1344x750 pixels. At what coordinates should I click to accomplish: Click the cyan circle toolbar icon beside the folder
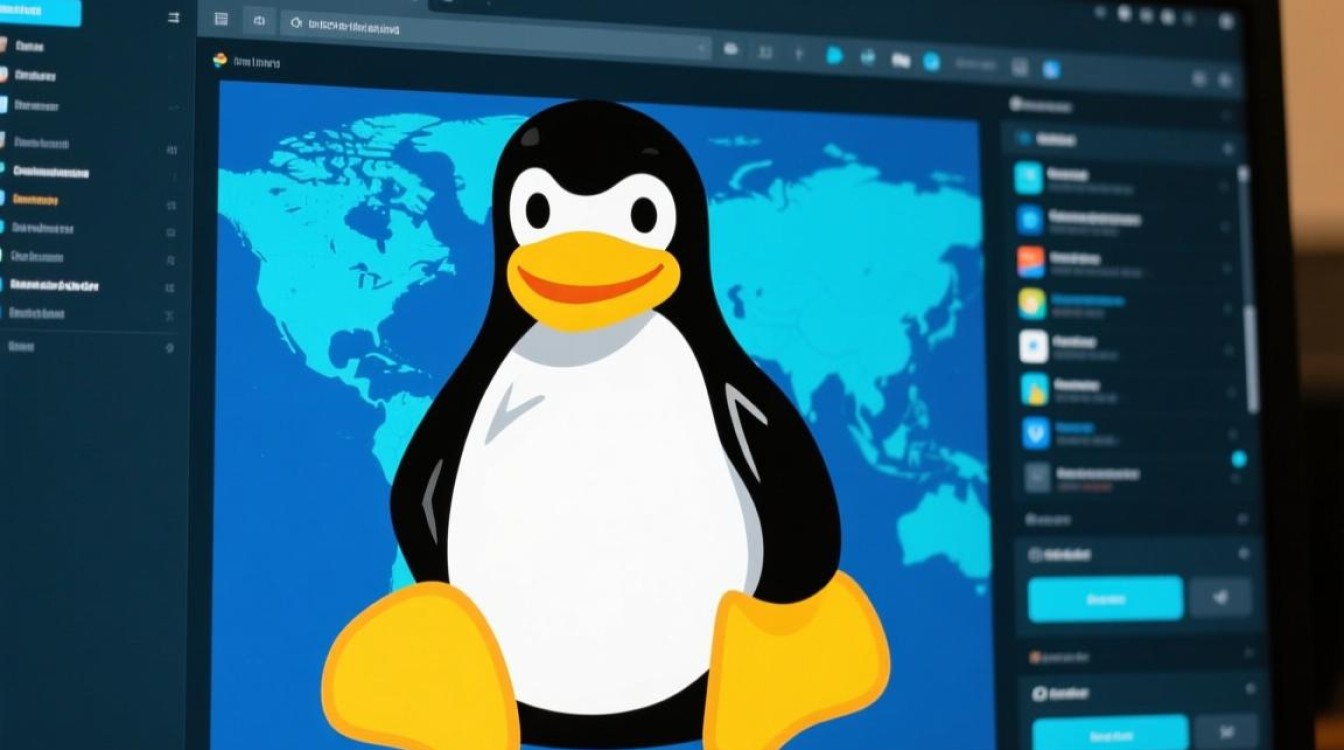click(x=931, y=61)
